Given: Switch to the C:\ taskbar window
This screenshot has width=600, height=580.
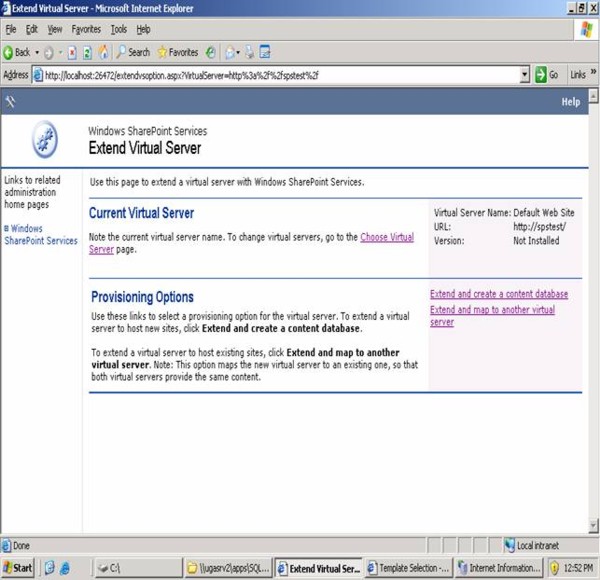Looking at the screenshot, I should [138, 568].
